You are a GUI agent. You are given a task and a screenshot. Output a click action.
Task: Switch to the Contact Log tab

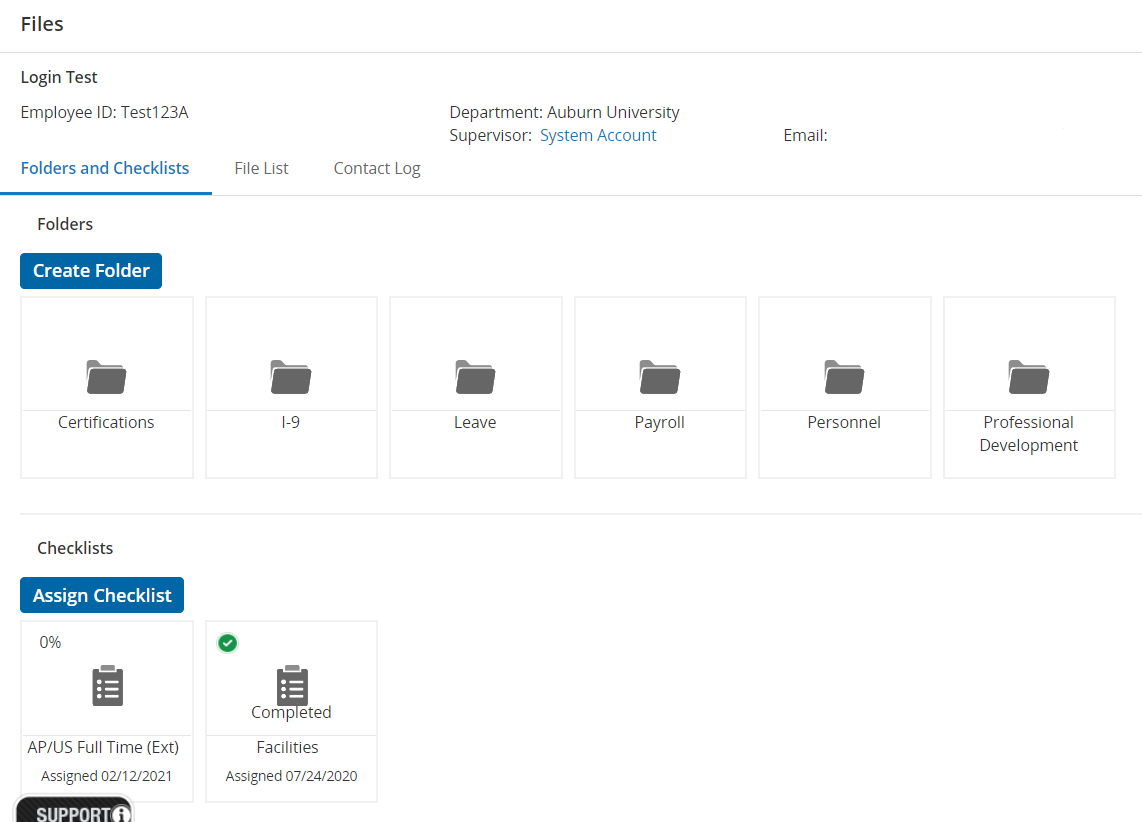pyautogui.click(x=377, y=168)
